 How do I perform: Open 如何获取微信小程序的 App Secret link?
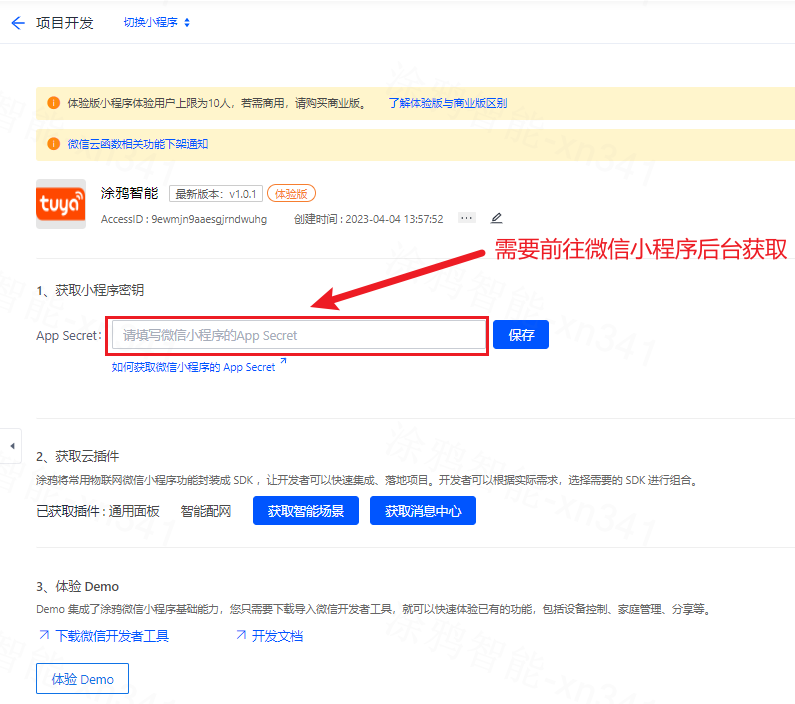199,365
